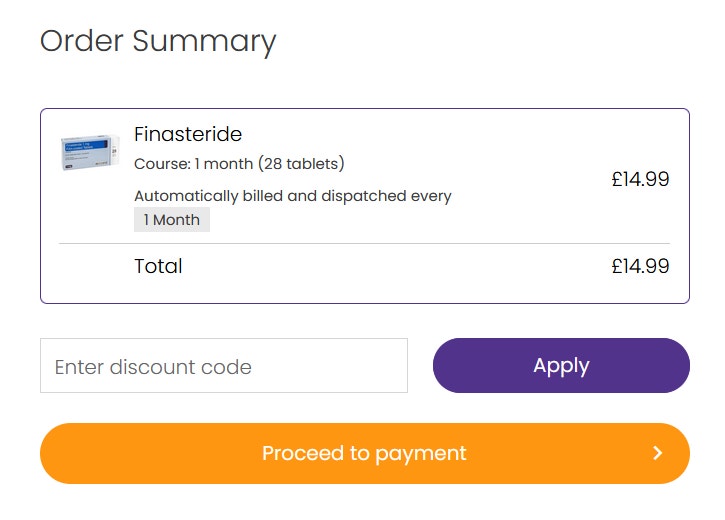Select the Finasteride product name
Screen dimensions: 725x520
pos(188,135)
